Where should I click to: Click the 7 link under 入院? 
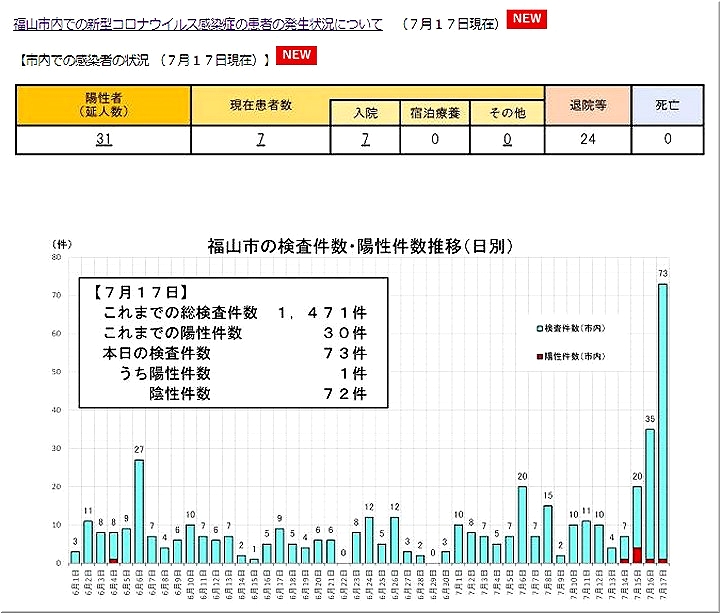(x=365, y=140)
